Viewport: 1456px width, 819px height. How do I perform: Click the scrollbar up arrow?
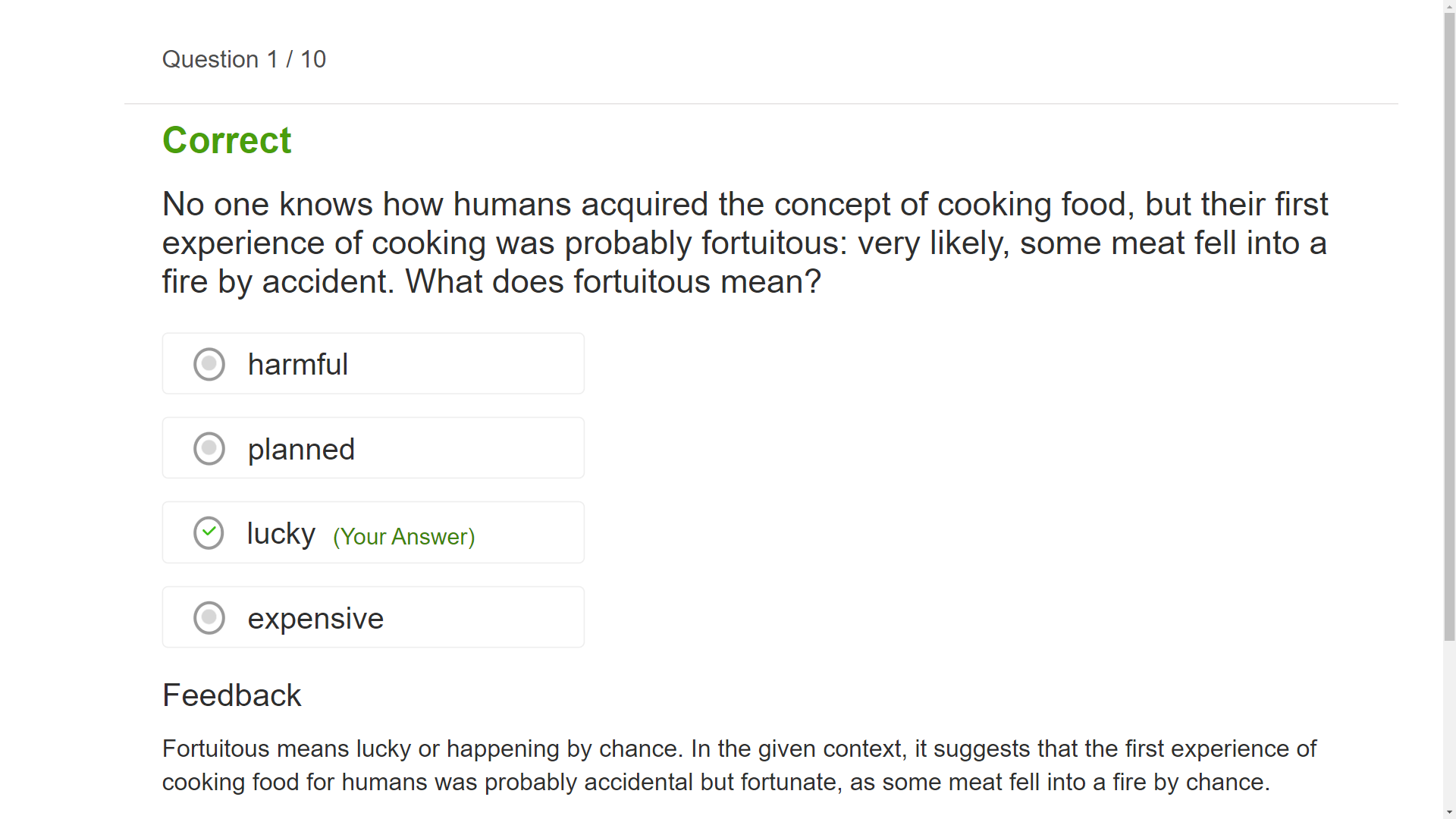coord(1449,6)
